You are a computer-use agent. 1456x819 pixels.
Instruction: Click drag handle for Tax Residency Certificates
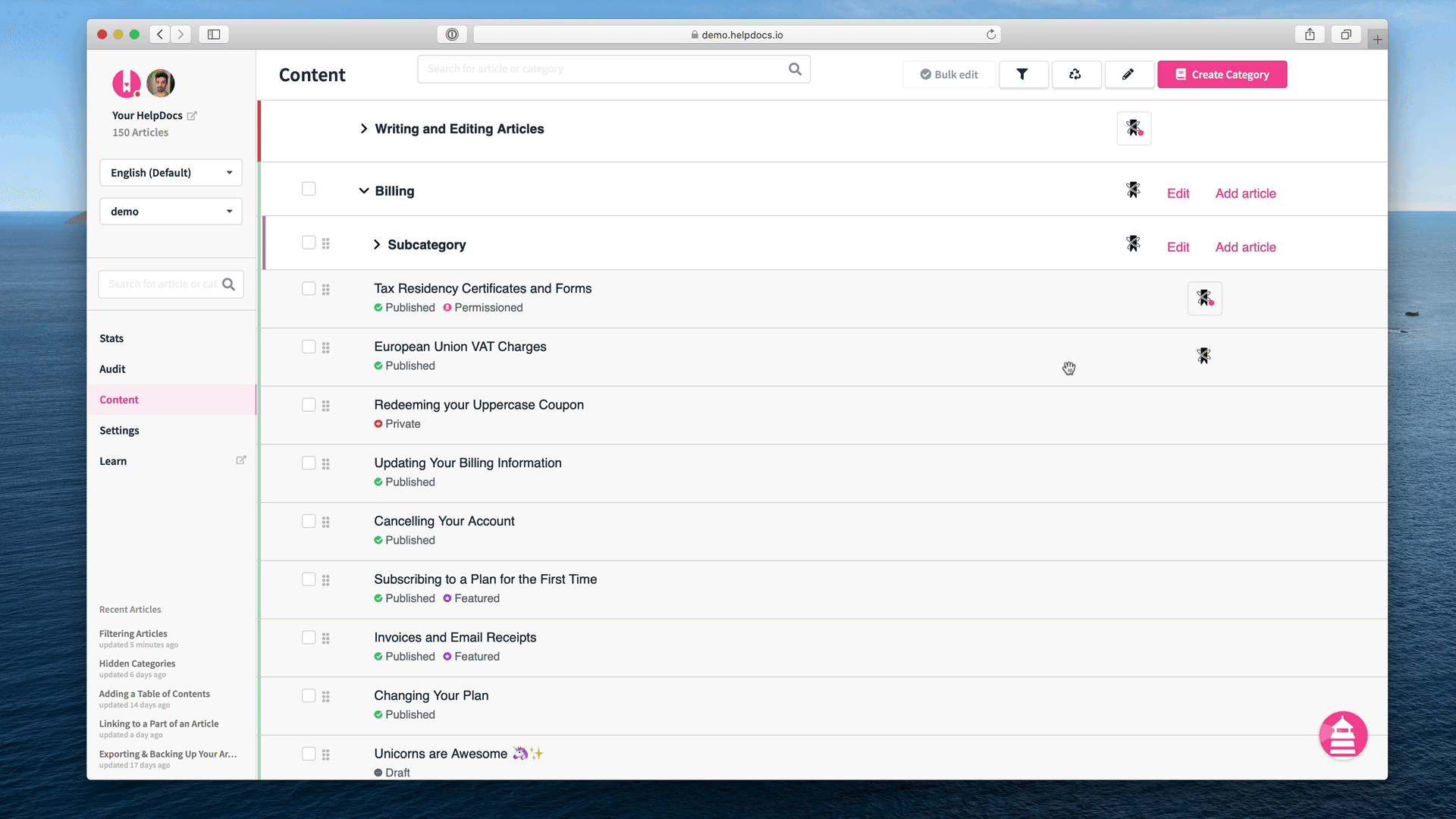coord(325,290)
